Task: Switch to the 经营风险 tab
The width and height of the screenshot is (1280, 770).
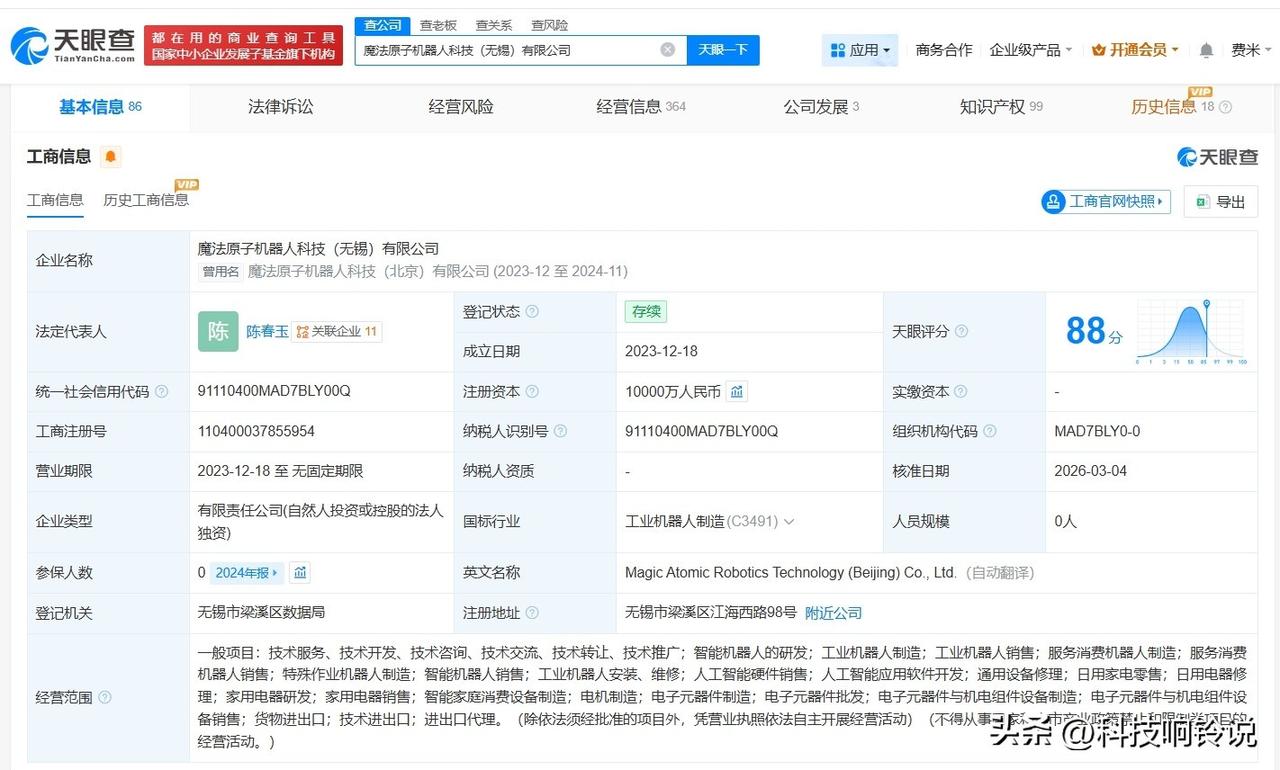Action: tap(461, 107)
